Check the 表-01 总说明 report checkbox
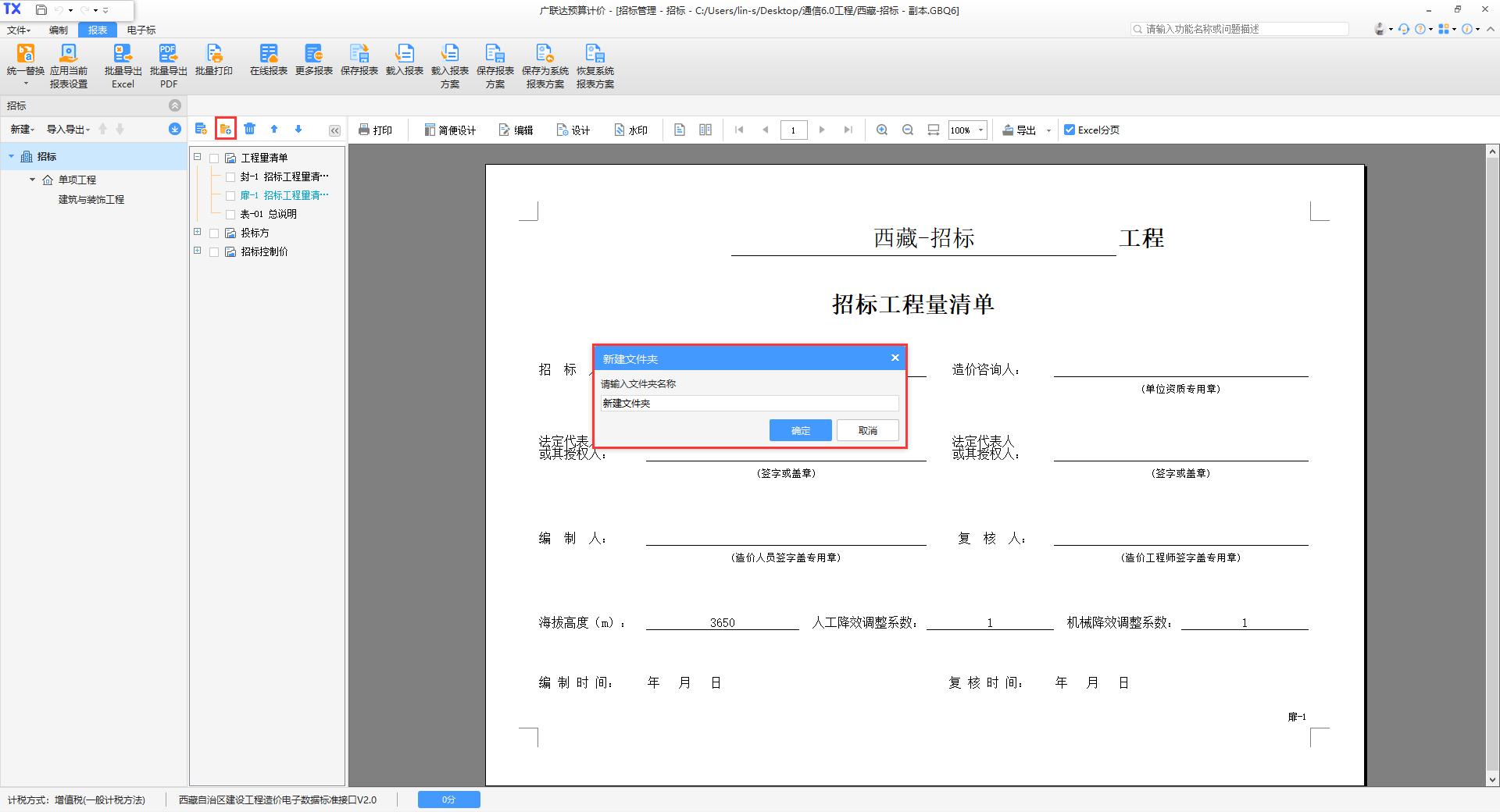Viewport: 1500px width, 812px height. pos(230,215)
